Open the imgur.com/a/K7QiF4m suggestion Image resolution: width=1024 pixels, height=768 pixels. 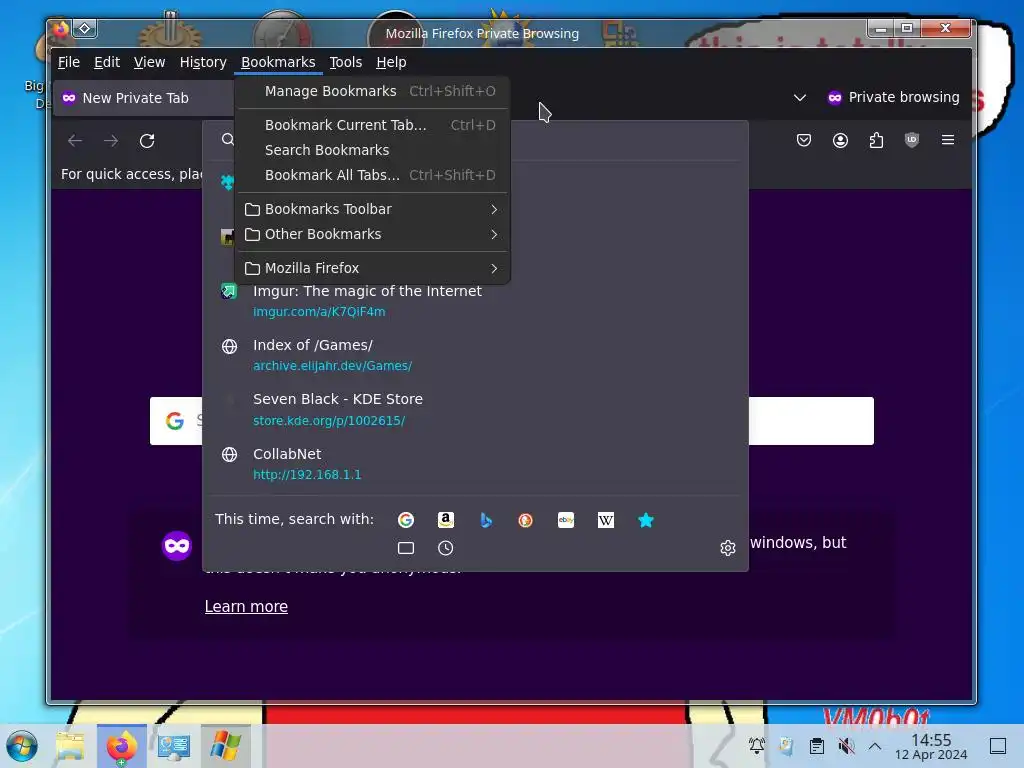(x=475, y=300)
